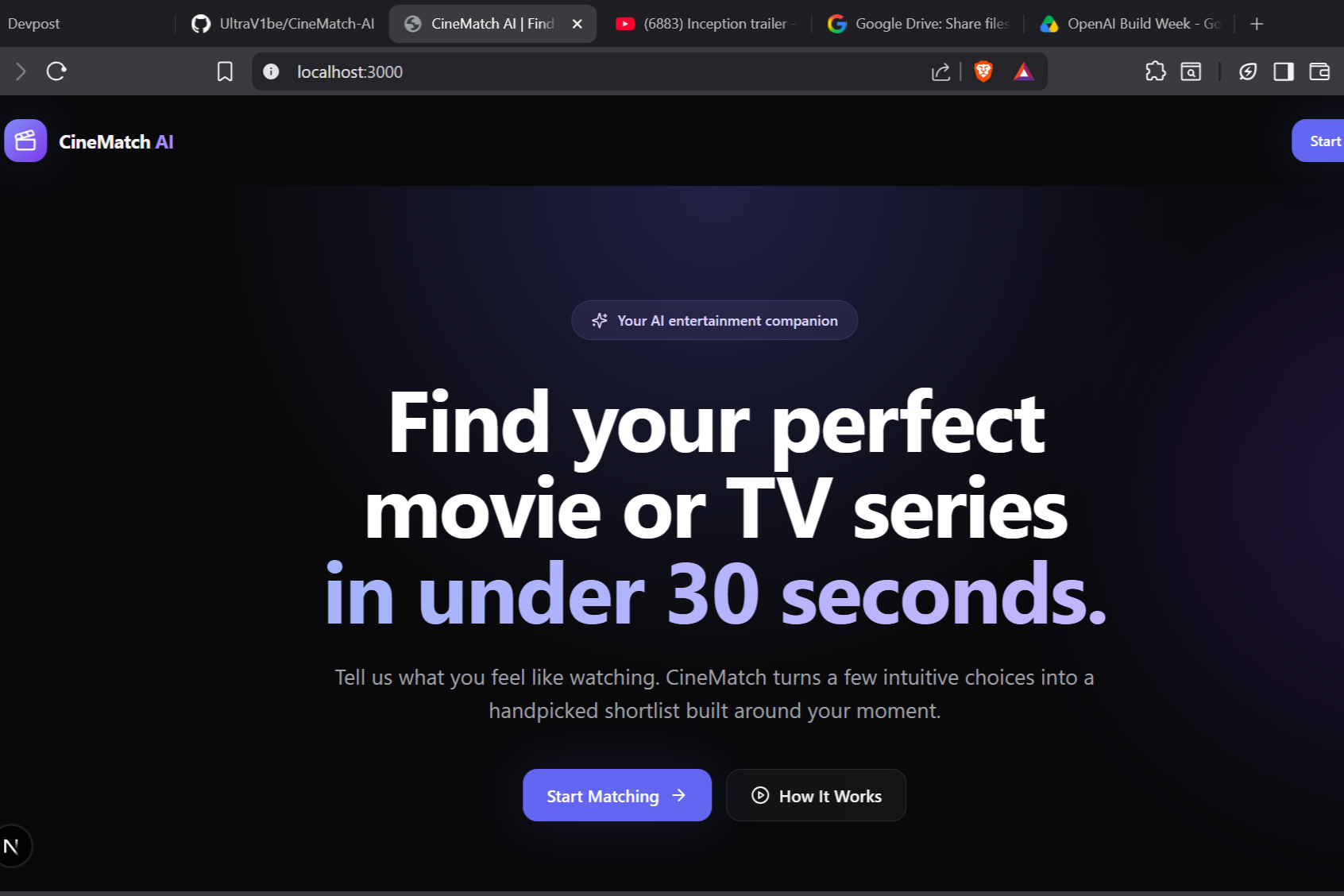
Task: View site information for localhost
Action: [271, 71]
